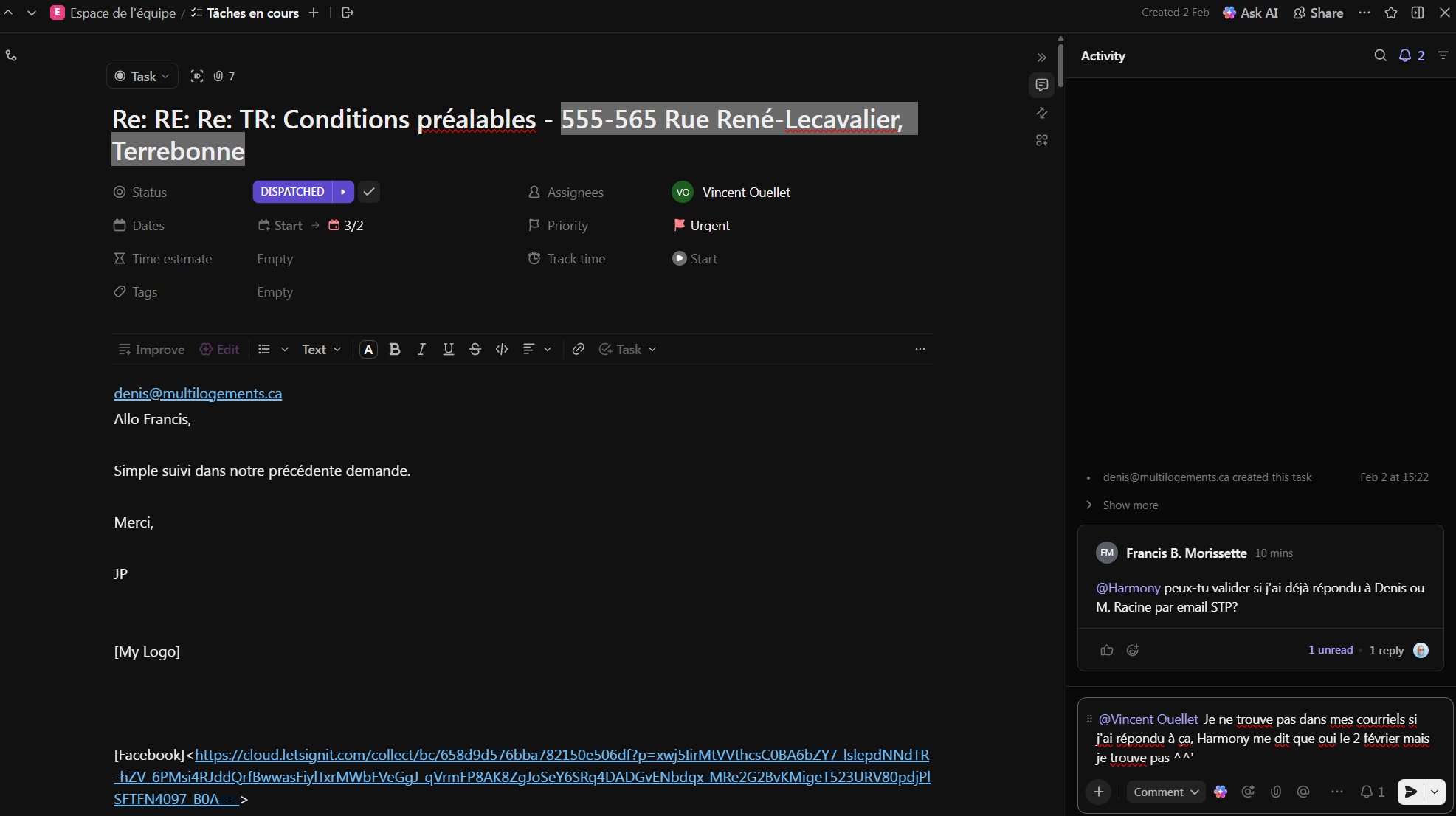Viewport: 1456px width, 816px height.
Task: Expand Show more in activity log
Action: pos(1130,505)
